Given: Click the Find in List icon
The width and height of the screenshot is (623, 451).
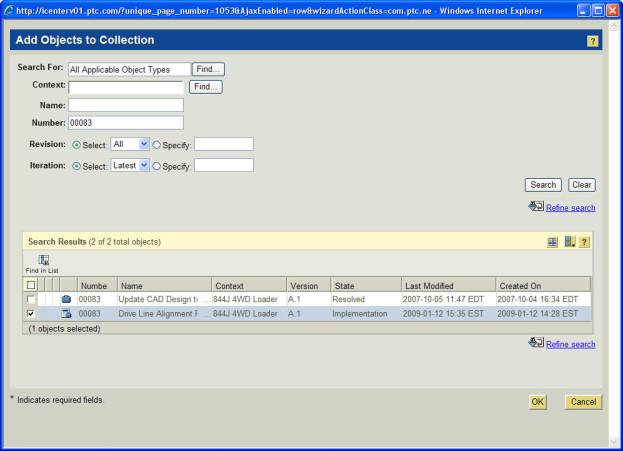Looking at the screenshot, I should click(44, 260).
